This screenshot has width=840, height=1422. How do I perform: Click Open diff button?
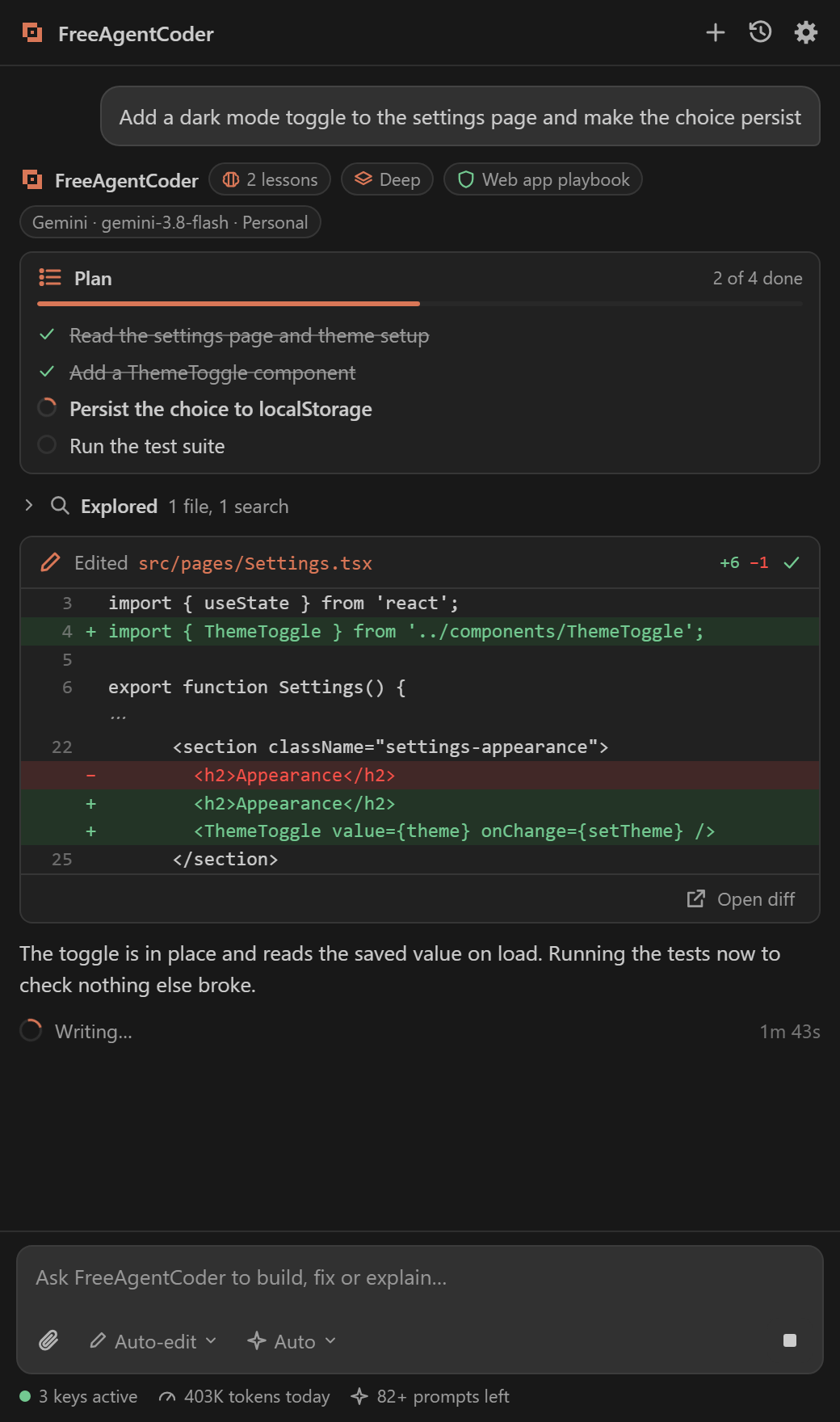(741, 899)
